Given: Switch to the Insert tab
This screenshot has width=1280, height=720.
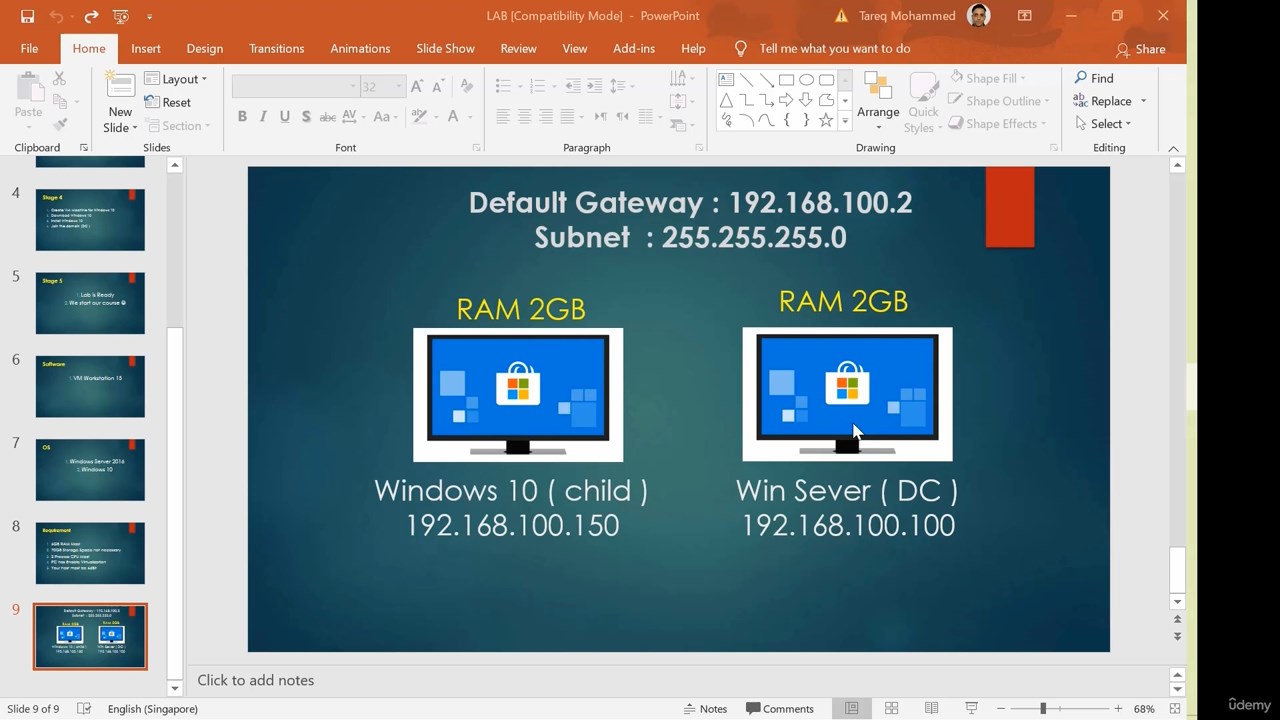Looking at the screenshot, I should [x=146, y=48].
